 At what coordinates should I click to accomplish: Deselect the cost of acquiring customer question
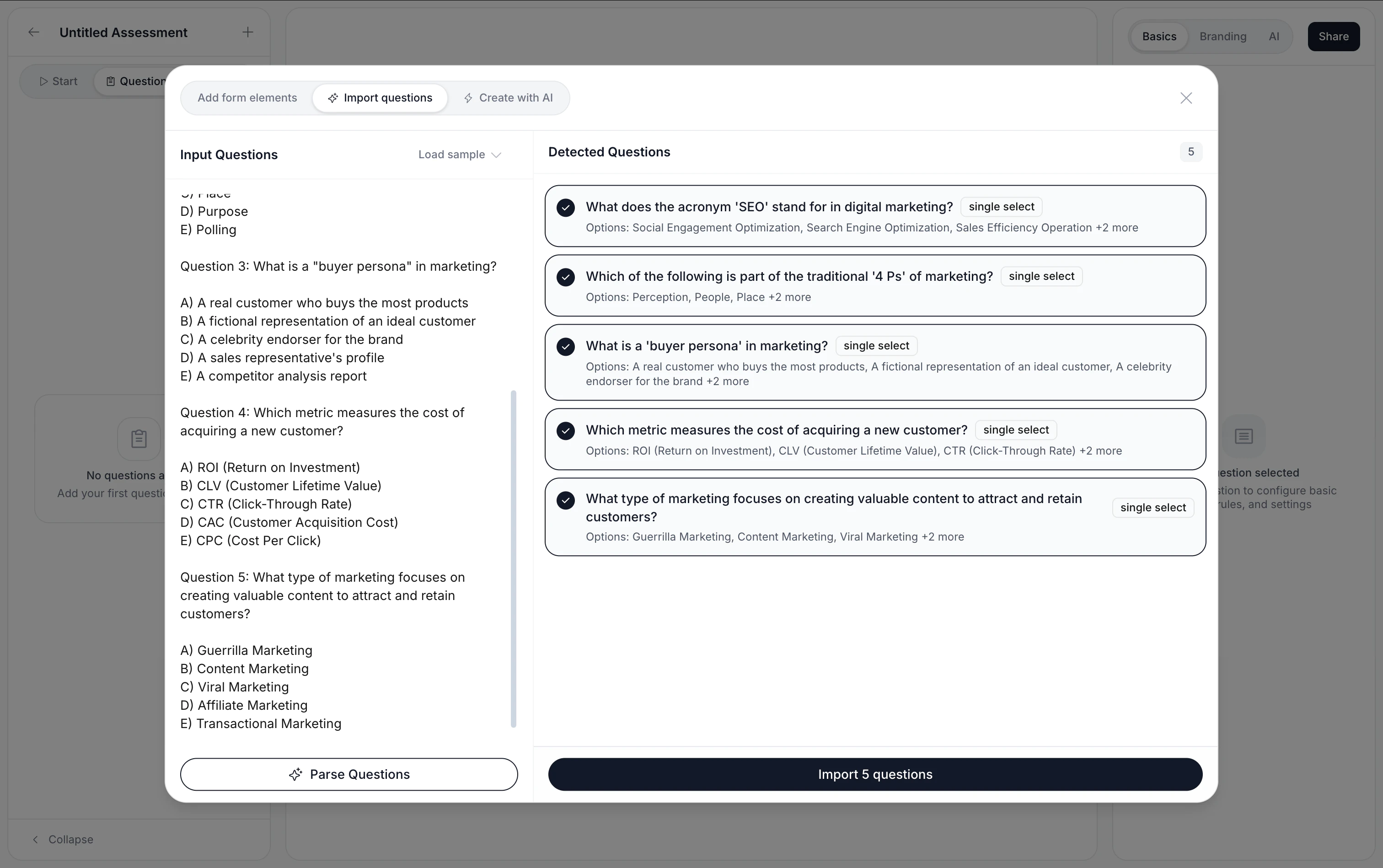coord(565,430)
